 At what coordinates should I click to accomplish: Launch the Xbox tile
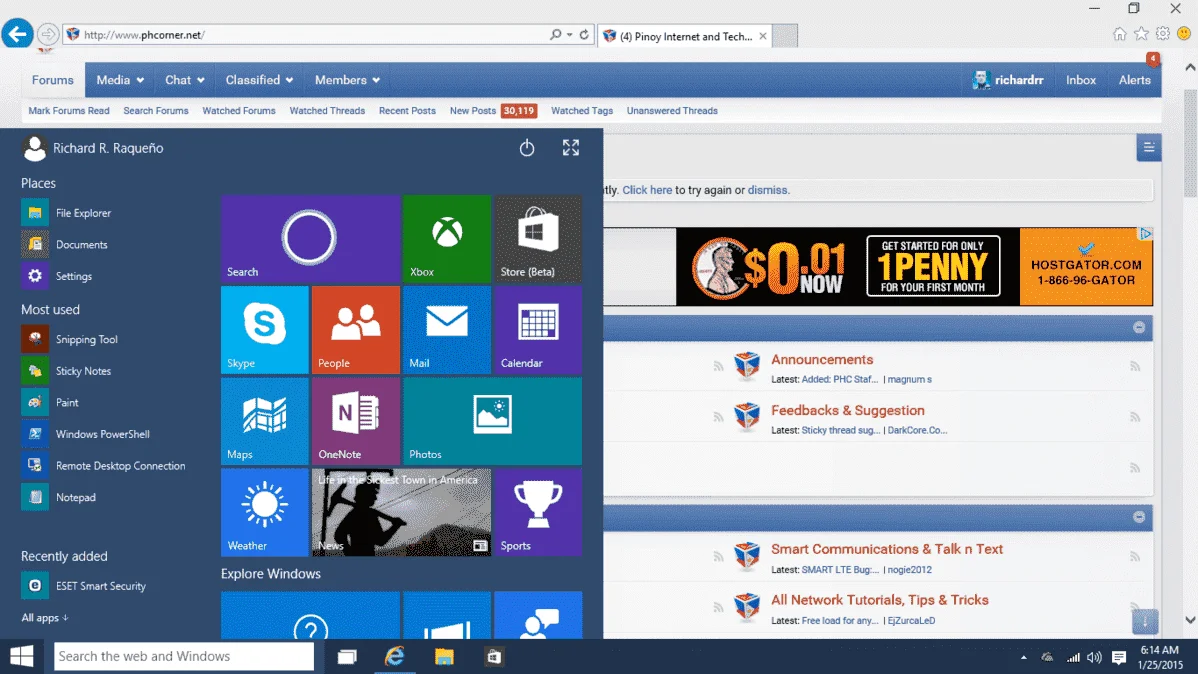tap(447, 238)
